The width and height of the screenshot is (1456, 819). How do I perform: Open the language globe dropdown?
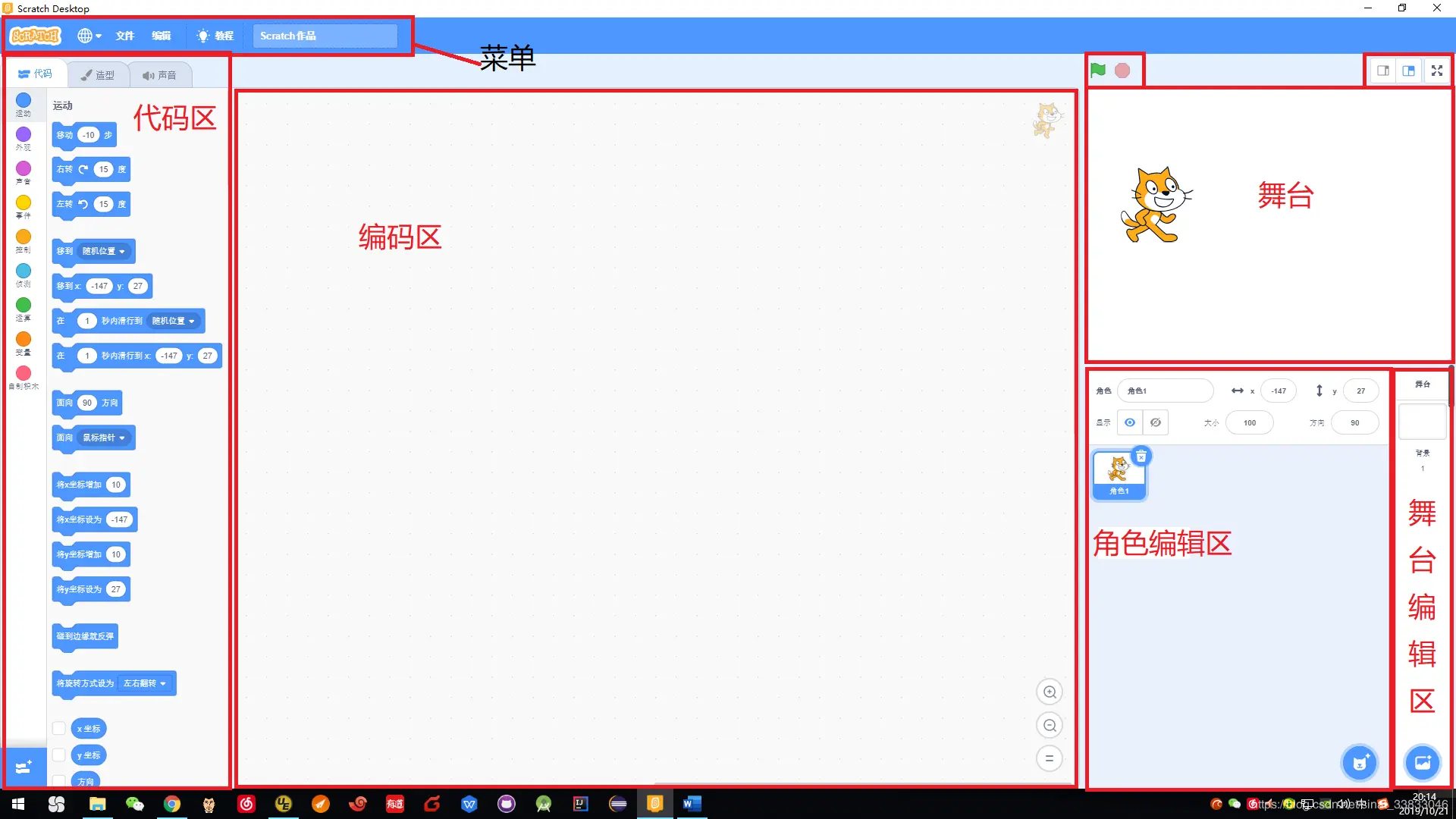[x=89, y=36]
